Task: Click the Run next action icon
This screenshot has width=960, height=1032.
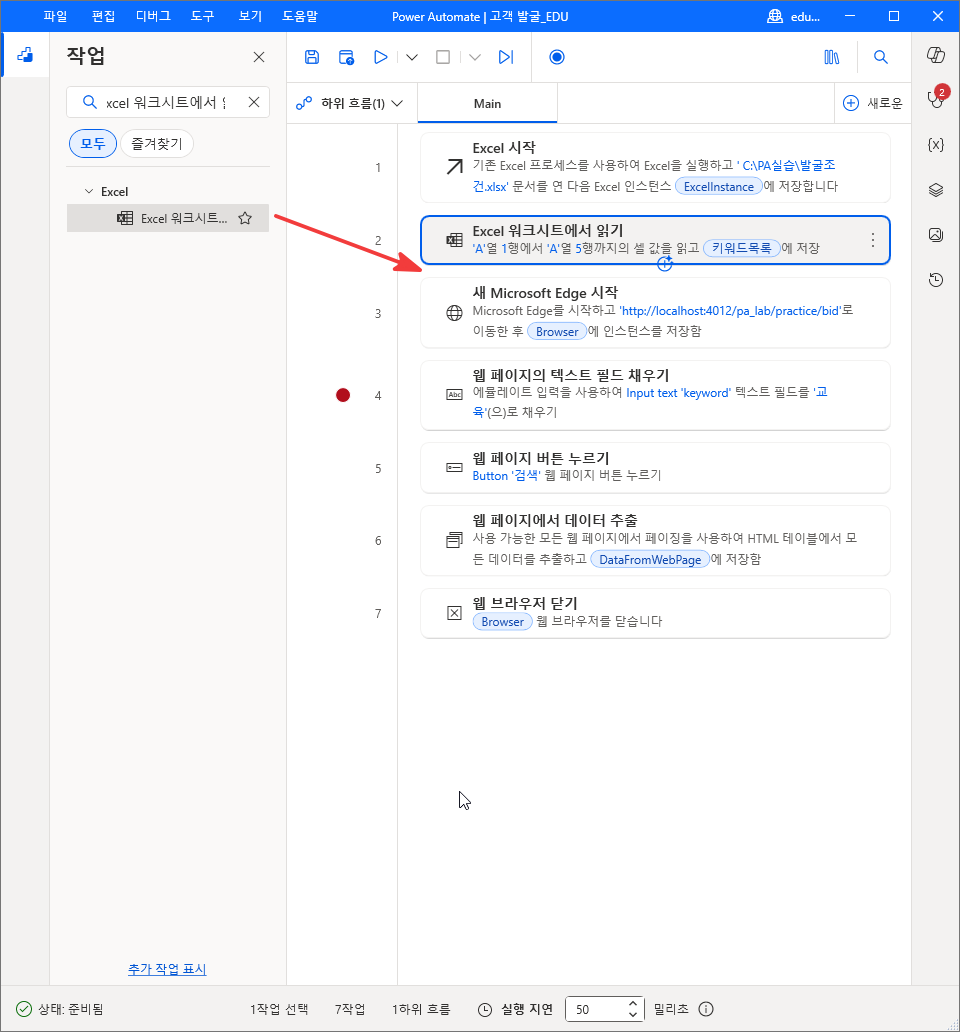Action: pos(505,57)
